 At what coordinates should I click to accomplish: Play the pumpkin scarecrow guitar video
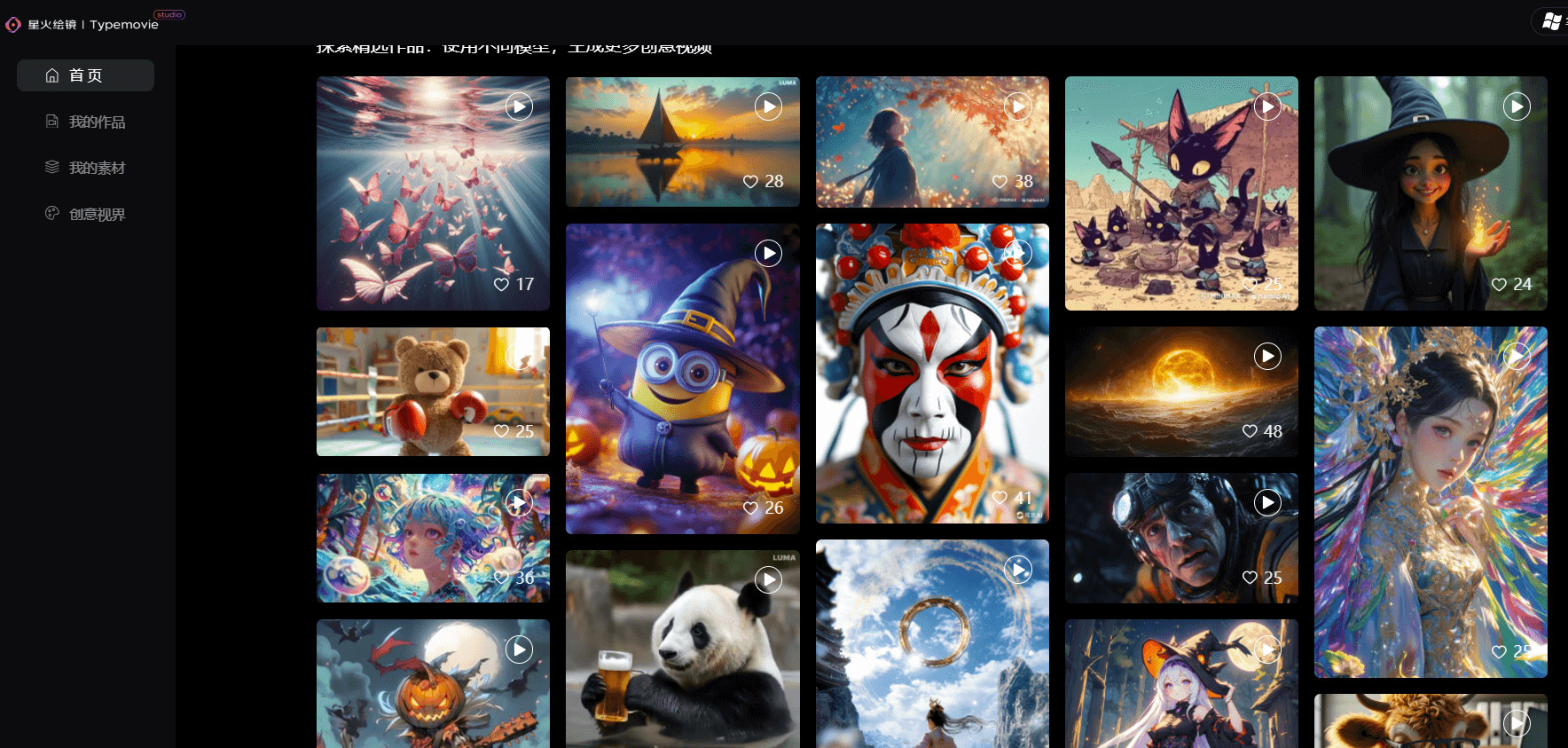point(519,649)
